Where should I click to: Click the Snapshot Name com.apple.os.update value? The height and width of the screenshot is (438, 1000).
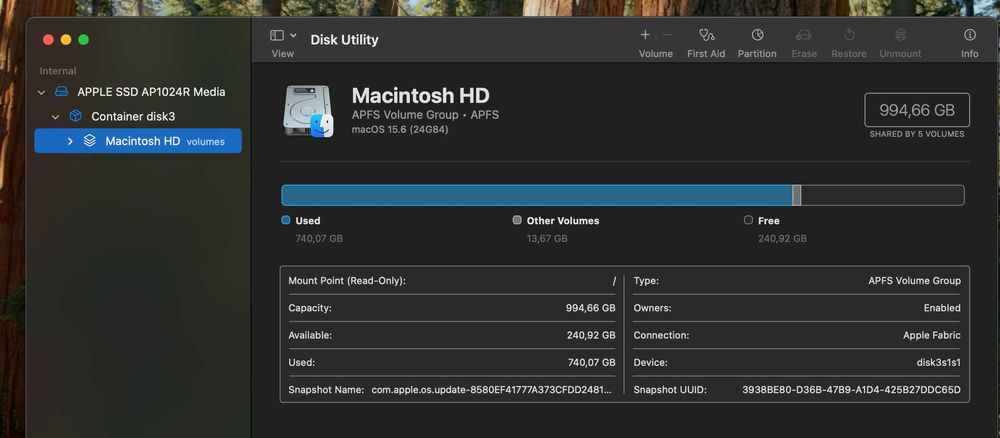(x=492, y=390)
